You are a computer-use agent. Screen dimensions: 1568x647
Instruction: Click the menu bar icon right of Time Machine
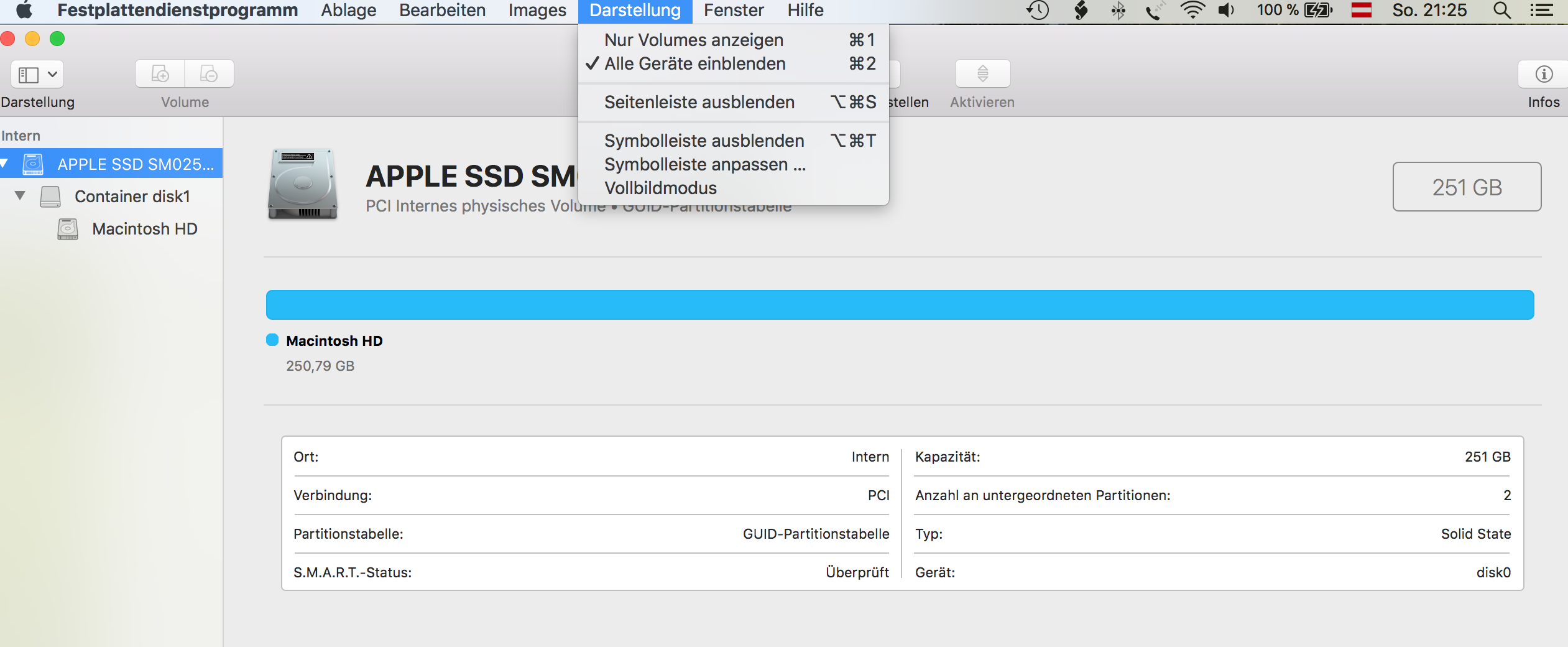click(1081, 11)
